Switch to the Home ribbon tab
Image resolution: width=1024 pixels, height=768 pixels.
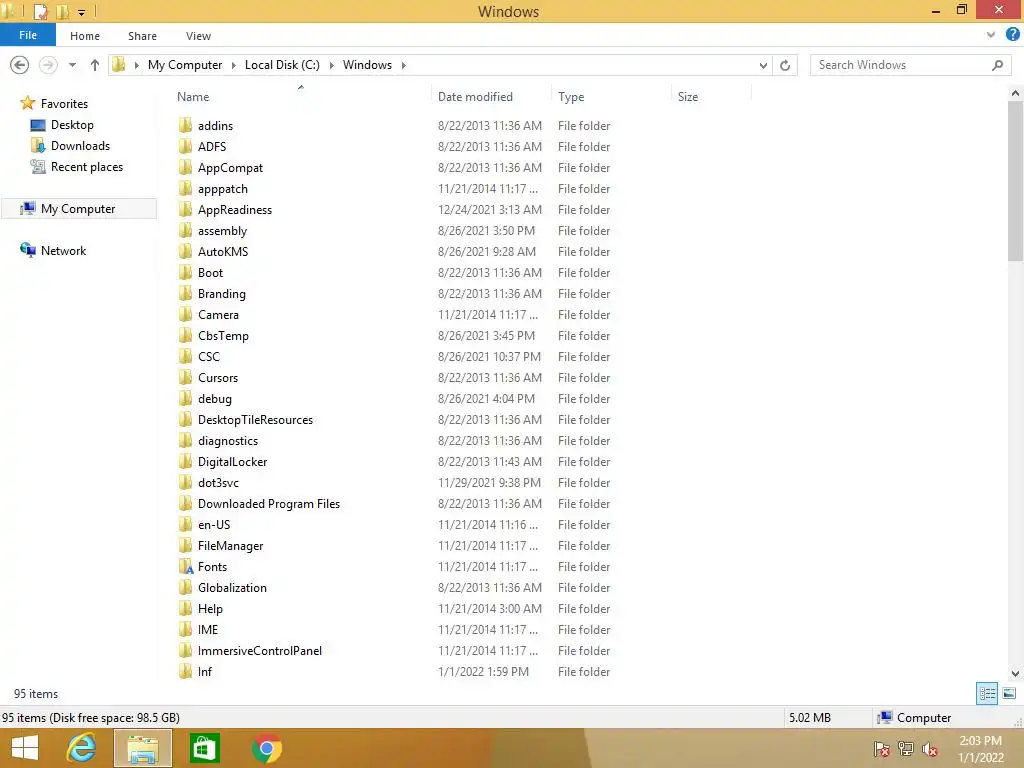[85, 36]
